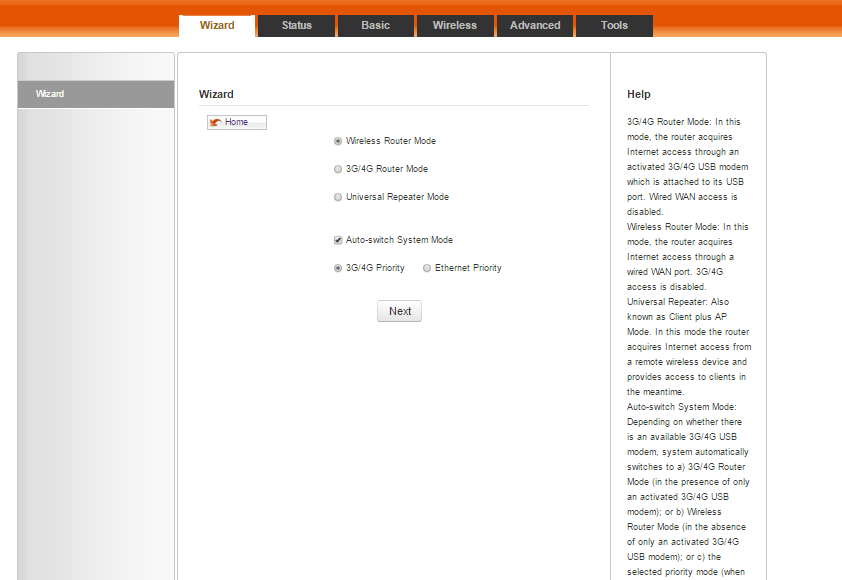Choose Ethernet Priority radio button
The width and height of the screenshot is (842, 580).
click(x=427, y=268)
